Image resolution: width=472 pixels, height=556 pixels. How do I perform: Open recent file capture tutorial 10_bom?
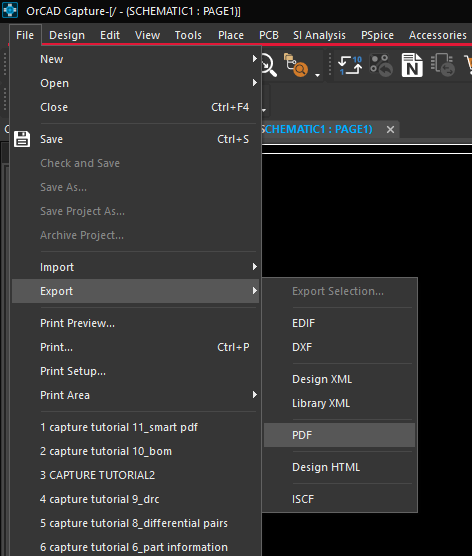pos(106,451)
